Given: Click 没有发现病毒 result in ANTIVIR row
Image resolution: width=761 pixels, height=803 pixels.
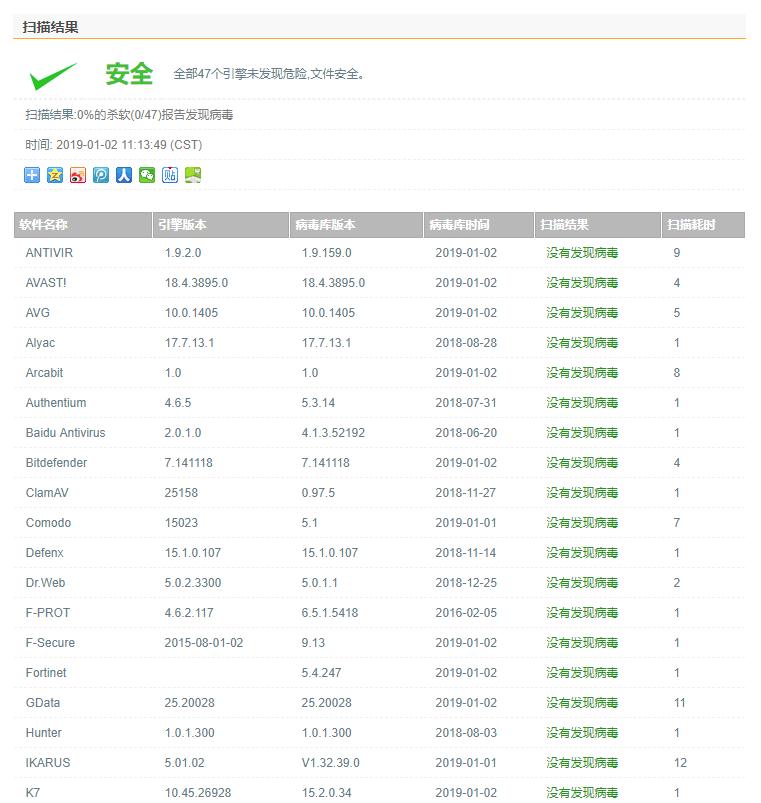Looking at the screenshot, I should click(x=582, y=252).
